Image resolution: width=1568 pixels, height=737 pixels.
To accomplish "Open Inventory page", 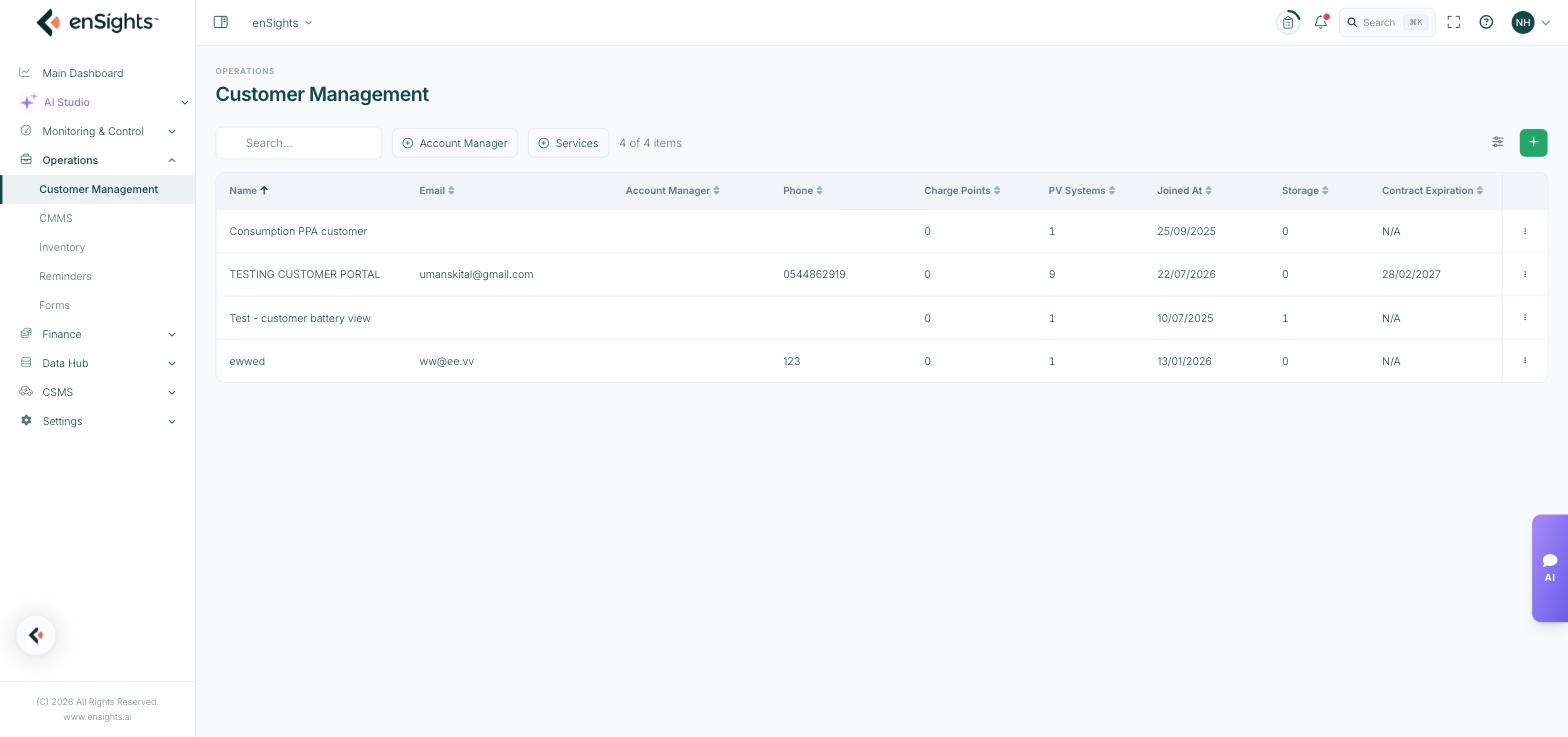I will [x=62, y=247].
